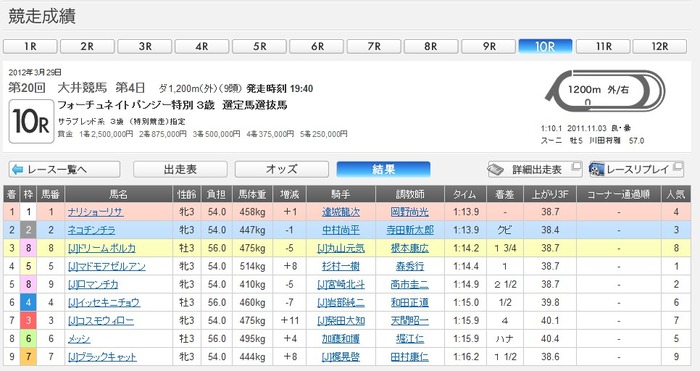Image resolution: width=700 pixels, height=371 pixels.
Task: Open jockey link 宮崎北斗
Action: pyautogui.click(x=341, y=284)
